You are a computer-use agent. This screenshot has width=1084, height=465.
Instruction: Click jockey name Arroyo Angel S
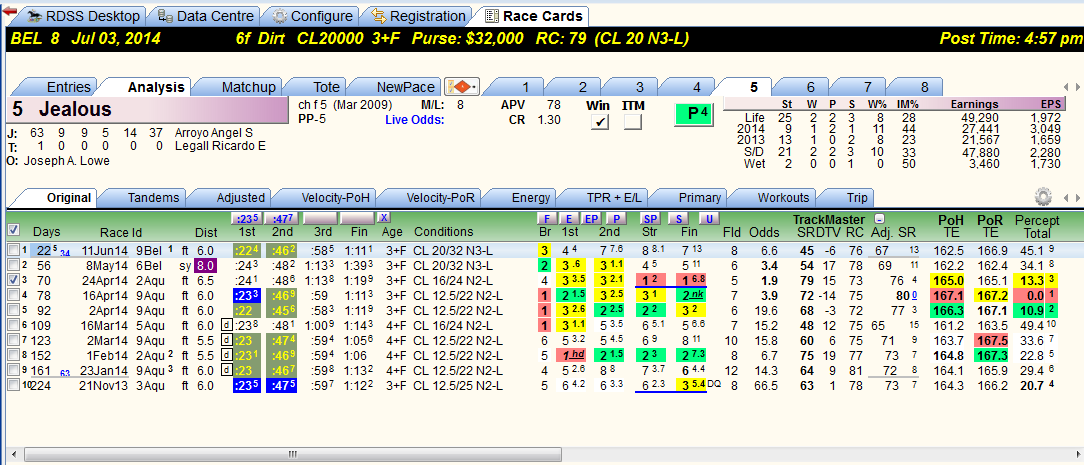pyautogui.click(x=214, y=132)
